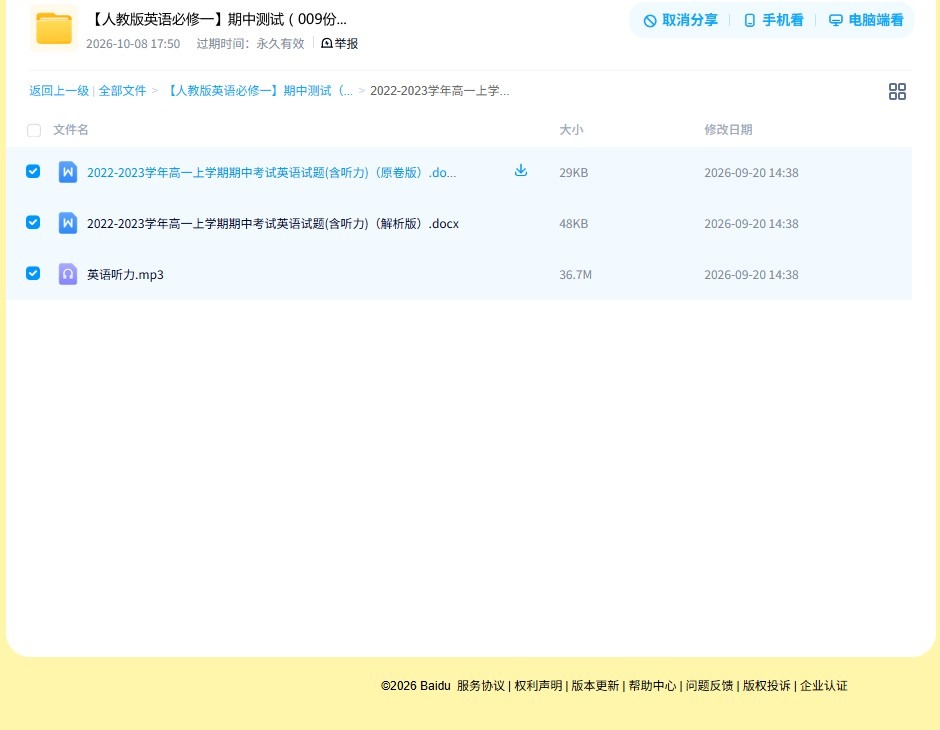The image size is (940, 730).
Task: Click 问题反馈 footer link
Action: 710,686
